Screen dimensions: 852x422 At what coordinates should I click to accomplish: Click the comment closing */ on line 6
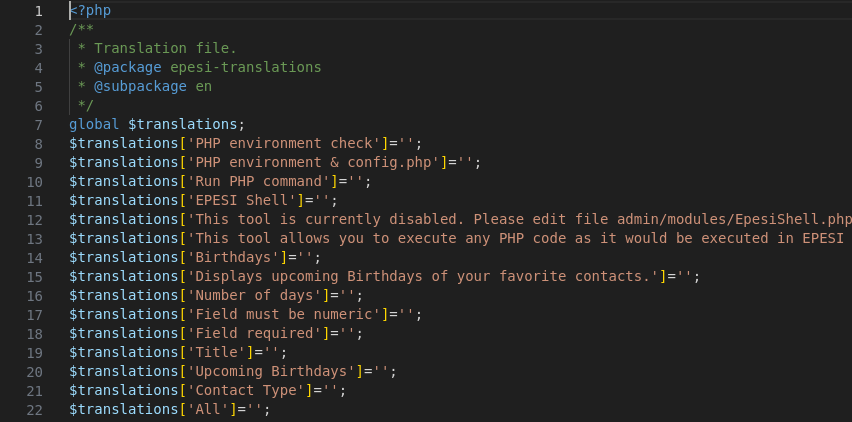tap(86, 106)
